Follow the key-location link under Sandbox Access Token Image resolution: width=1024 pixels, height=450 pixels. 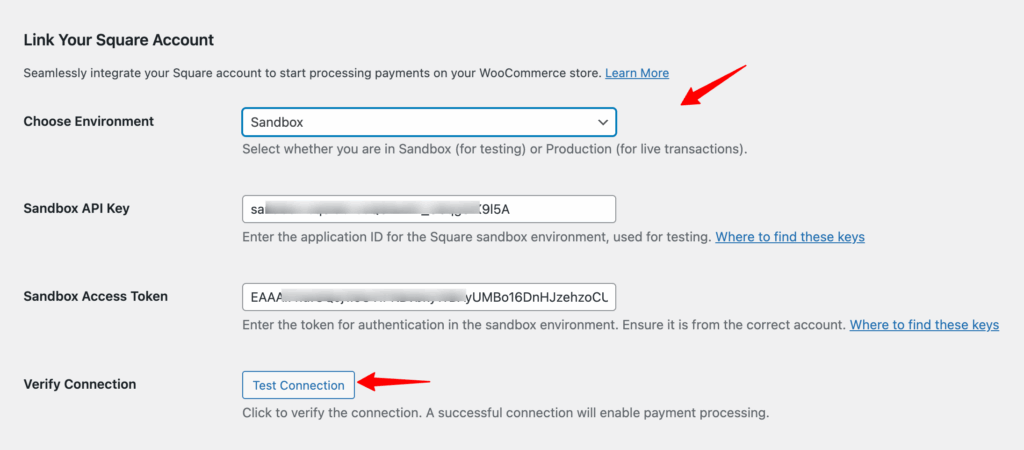pyautogui.click(x=924, y=325)
